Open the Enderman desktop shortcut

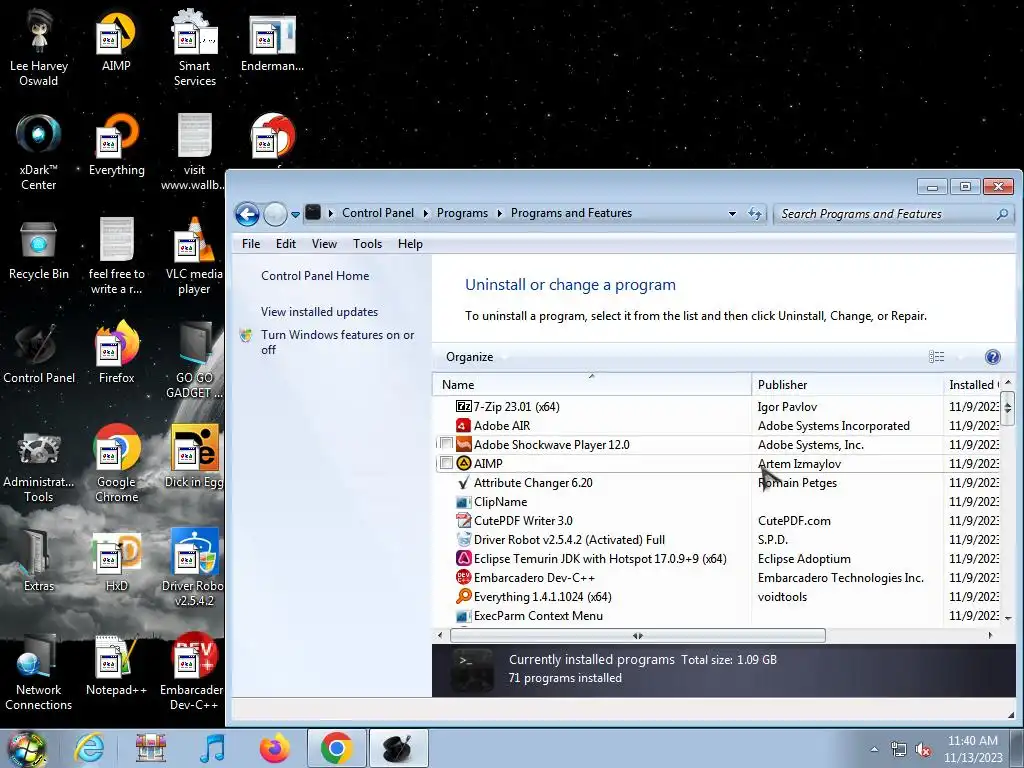[272, 42]
